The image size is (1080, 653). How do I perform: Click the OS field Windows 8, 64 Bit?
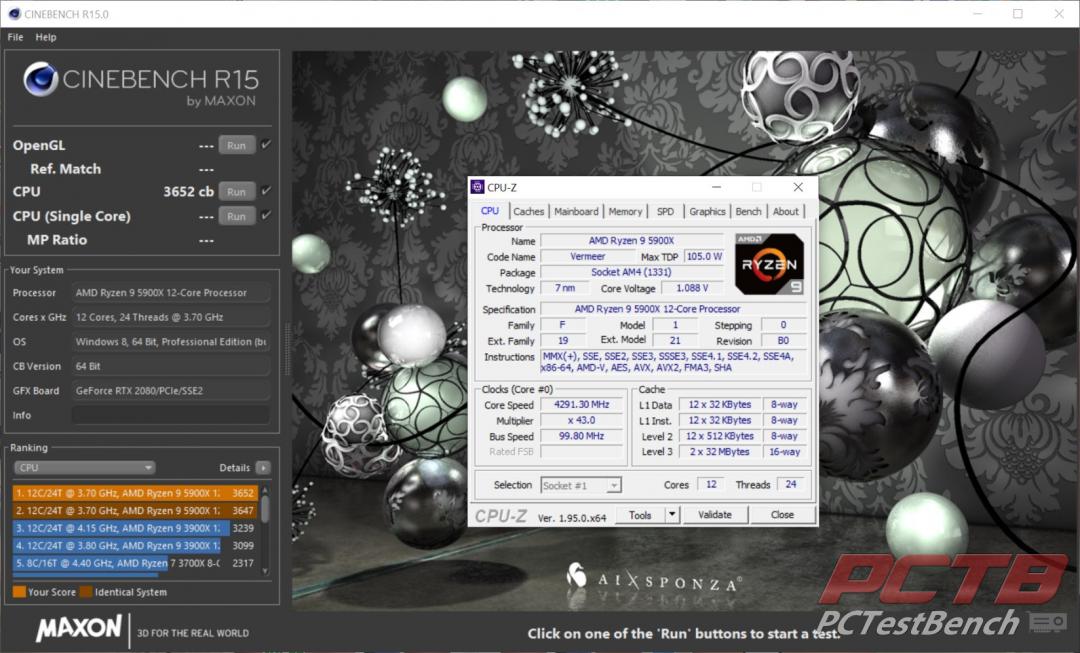[171, 342]
